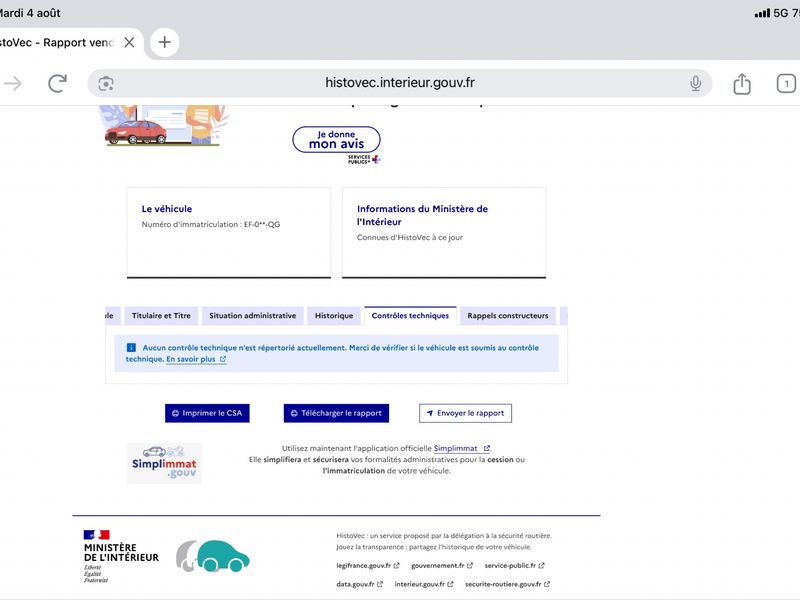Open interieur.gouv.fr footer link
The height and width of the screenshot is (600, 800).
point(423,584)
